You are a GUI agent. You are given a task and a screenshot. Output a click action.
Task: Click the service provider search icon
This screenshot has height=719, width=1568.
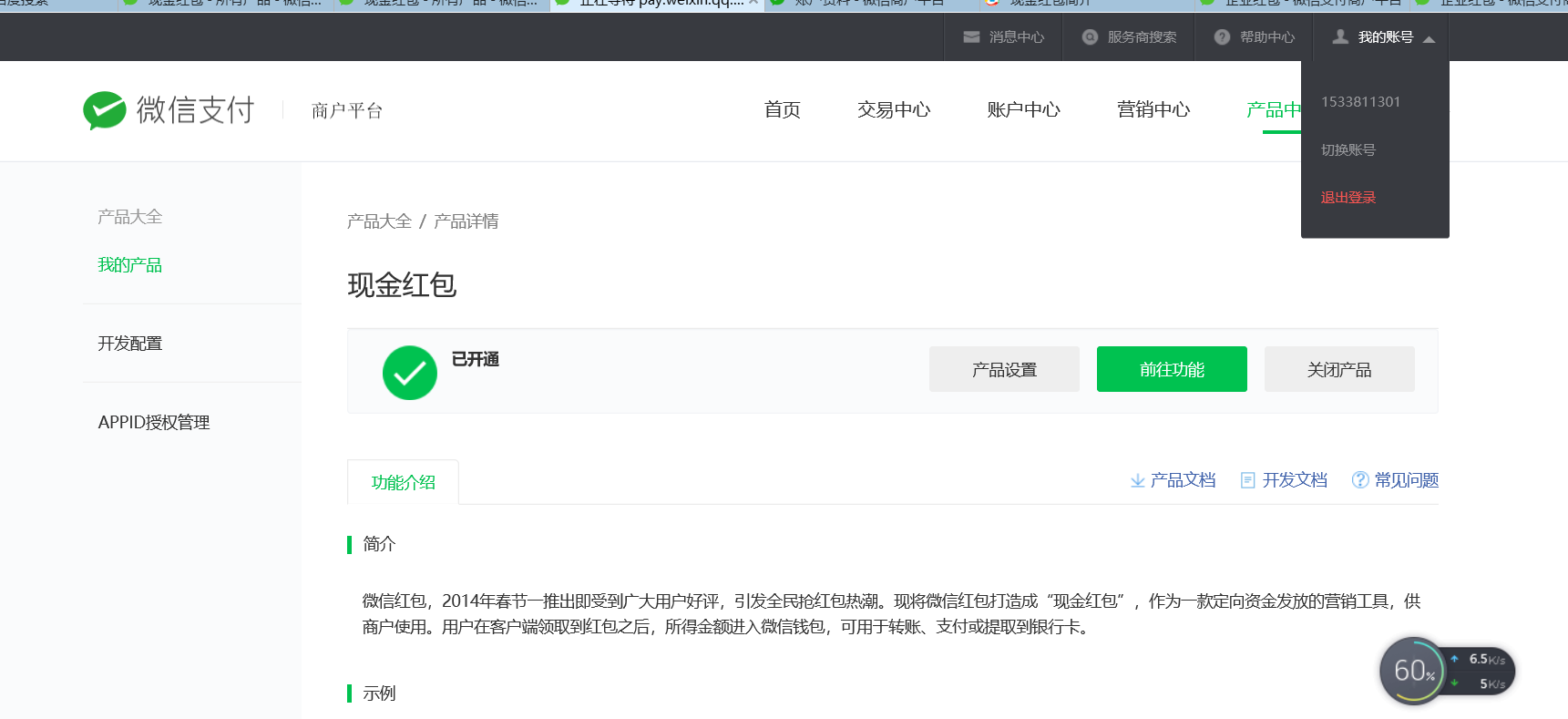click(x=1090, y=37)
